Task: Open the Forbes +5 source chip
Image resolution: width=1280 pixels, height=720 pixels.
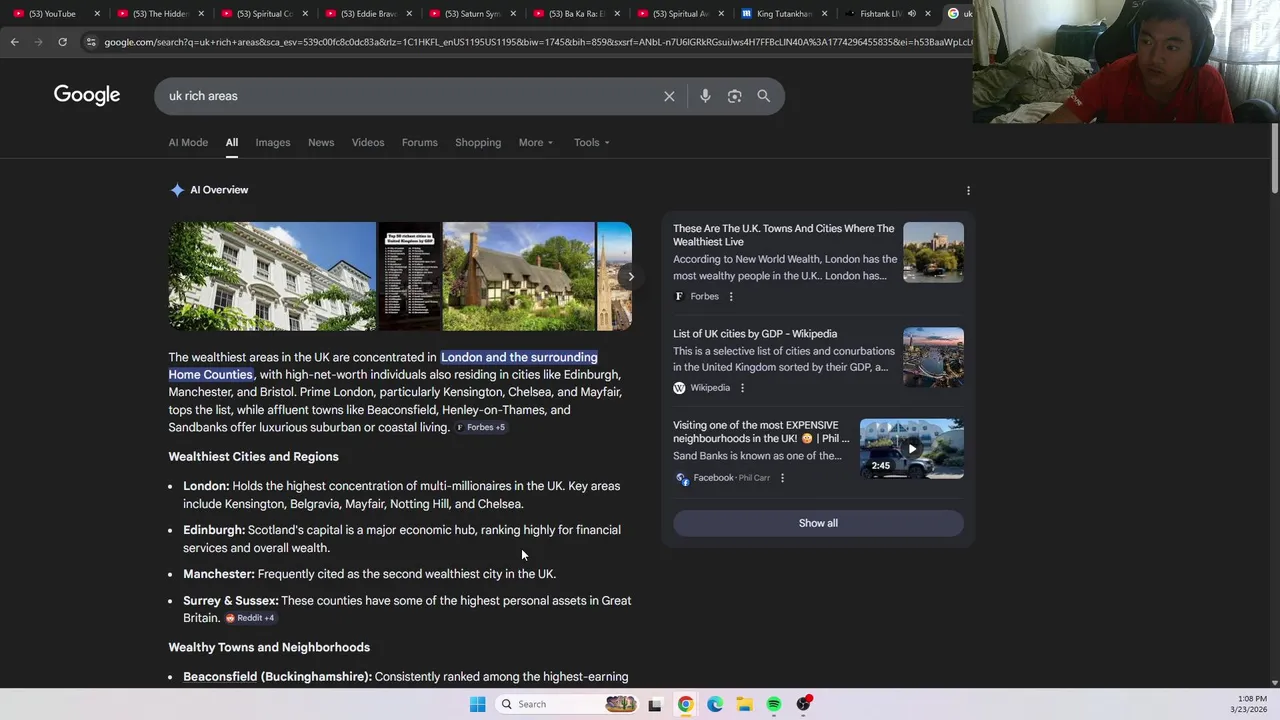Action: [x=482, y=428]
